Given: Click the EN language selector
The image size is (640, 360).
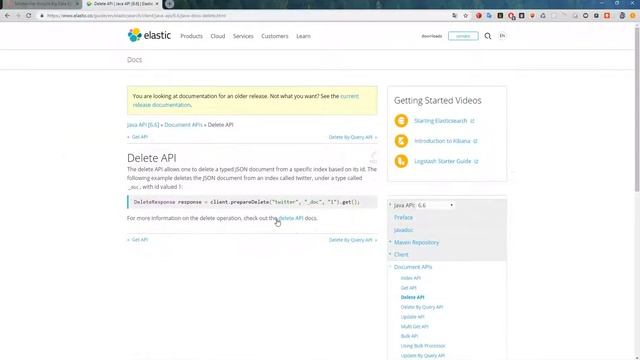Looking at the screenshot, I should (502, 36).
